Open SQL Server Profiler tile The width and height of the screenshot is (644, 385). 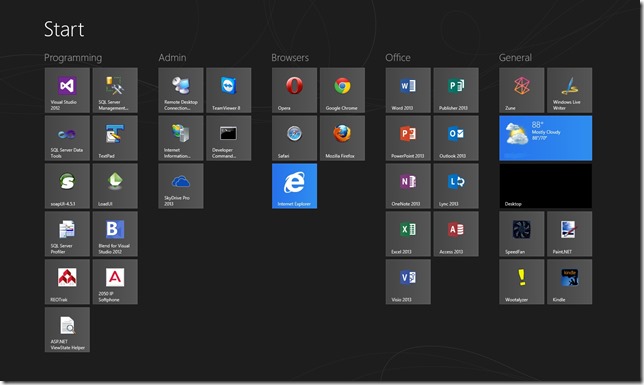(x=67, y=234)
